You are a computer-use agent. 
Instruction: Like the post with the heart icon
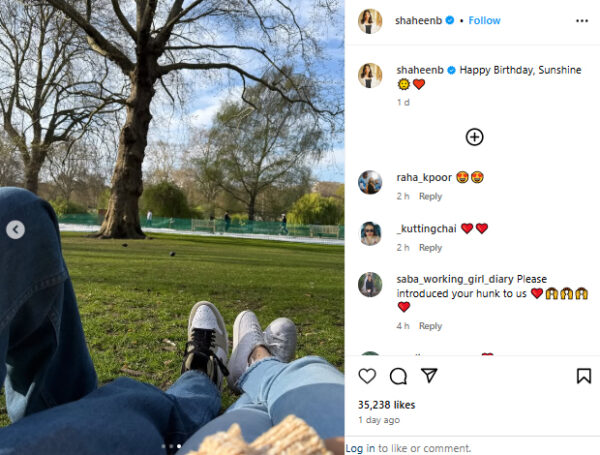coord(367,376)
